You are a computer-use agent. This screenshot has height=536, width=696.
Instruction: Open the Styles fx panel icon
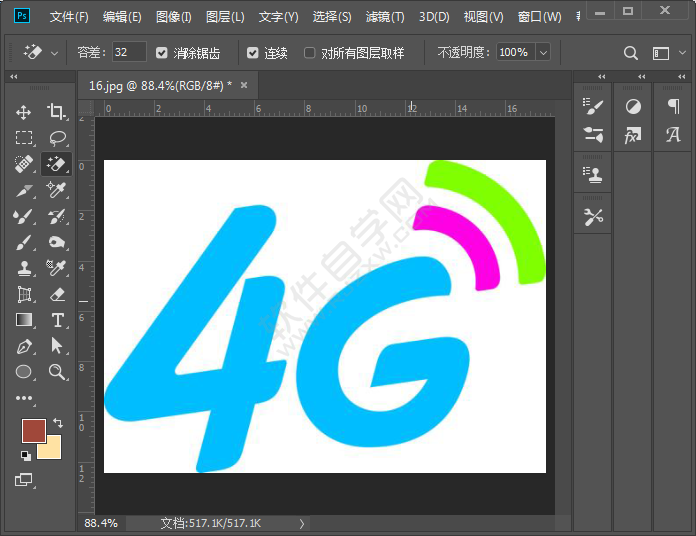633,135
